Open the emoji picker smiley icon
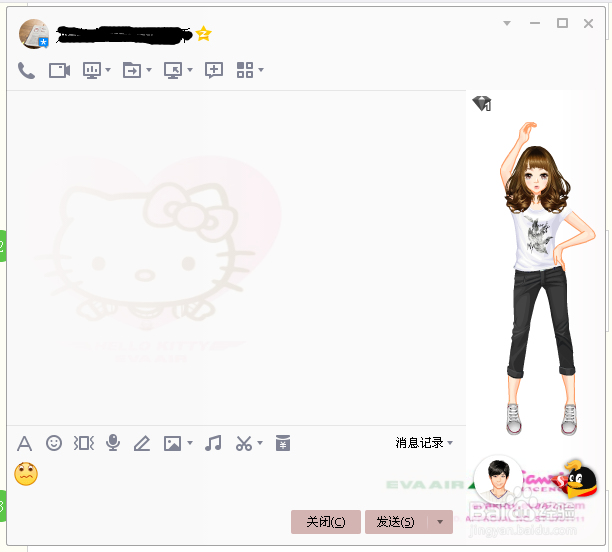Image resolution: width=612 pixels, height=552 pixels. pos(54,443)
